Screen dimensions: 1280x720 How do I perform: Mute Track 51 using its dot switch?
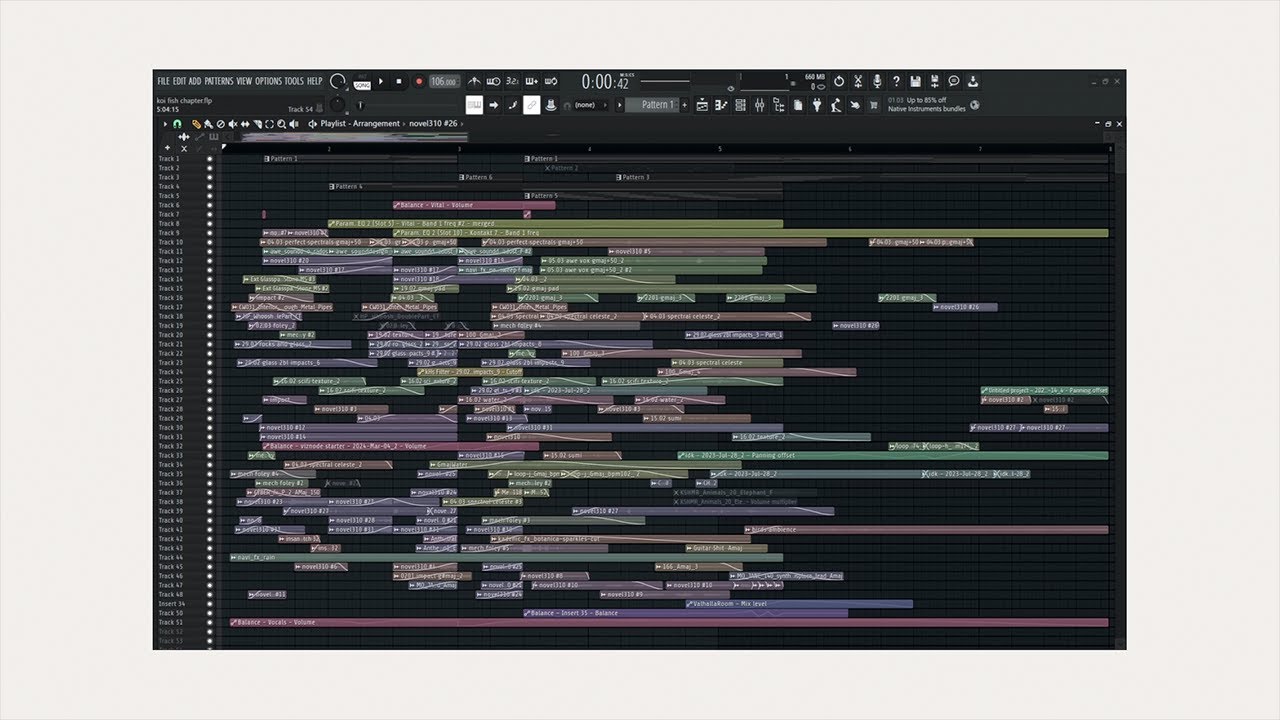pos(210,622)
